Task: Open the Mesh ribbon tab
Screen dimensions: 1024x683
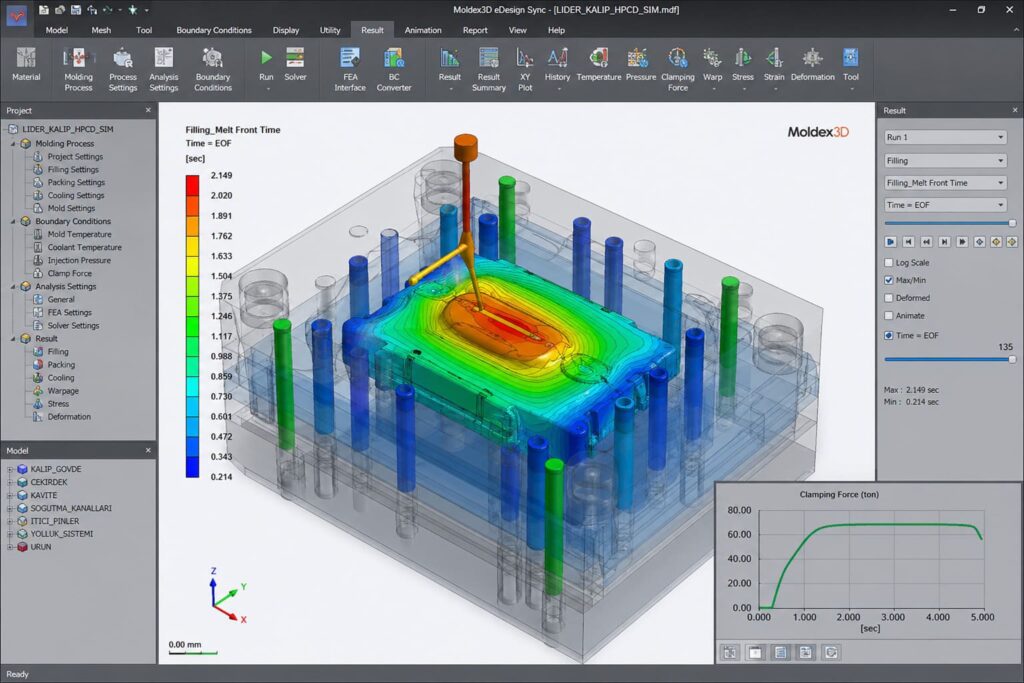Action: coord(101,30)
